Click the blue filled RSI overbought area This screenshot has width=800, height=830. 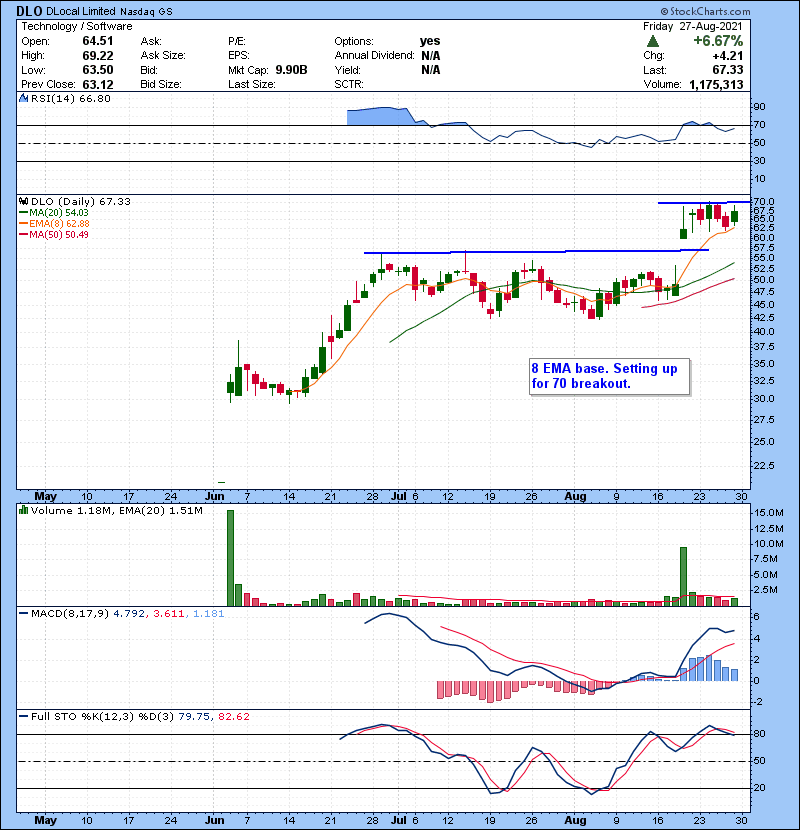click(380, 116)
